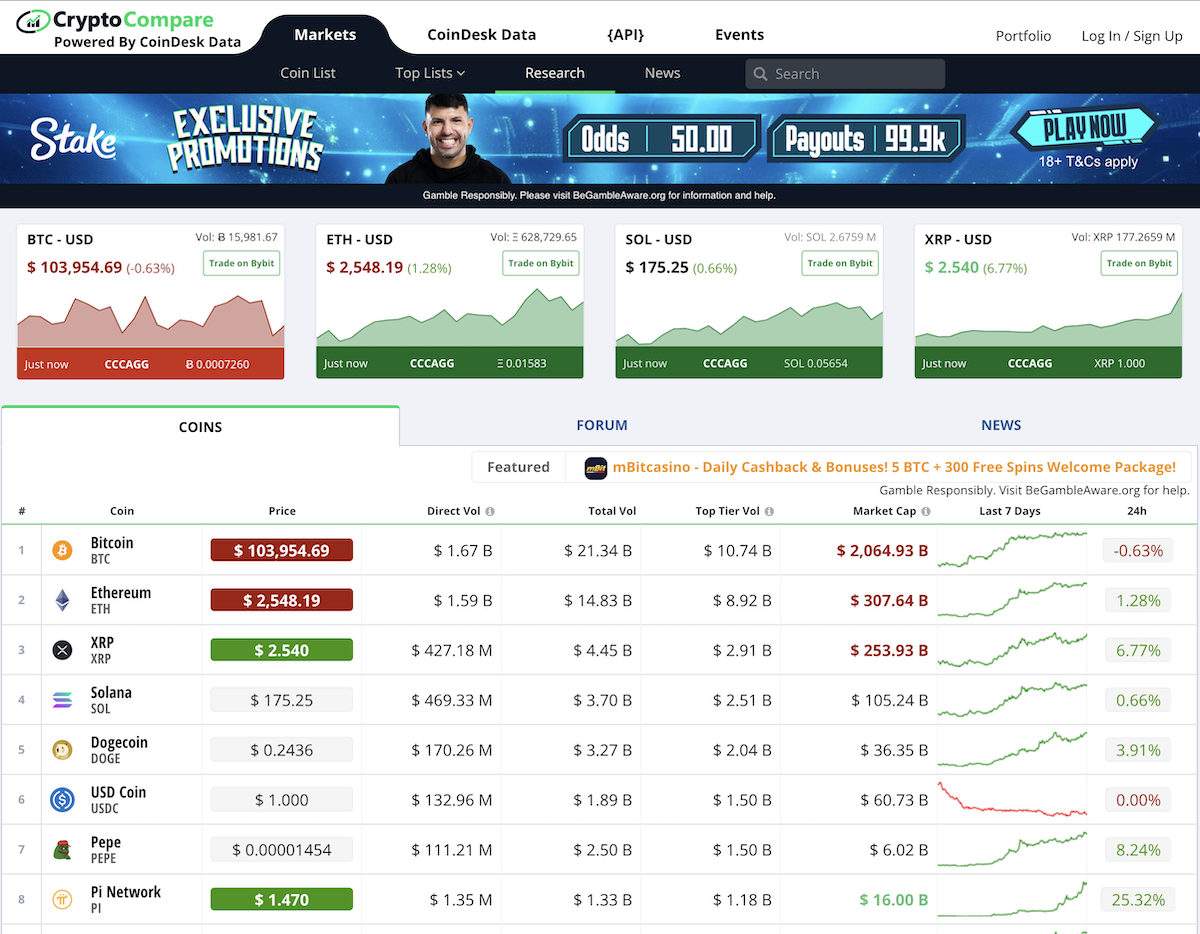
Task: Click the Featured label
Action: (x=518, y=467)
